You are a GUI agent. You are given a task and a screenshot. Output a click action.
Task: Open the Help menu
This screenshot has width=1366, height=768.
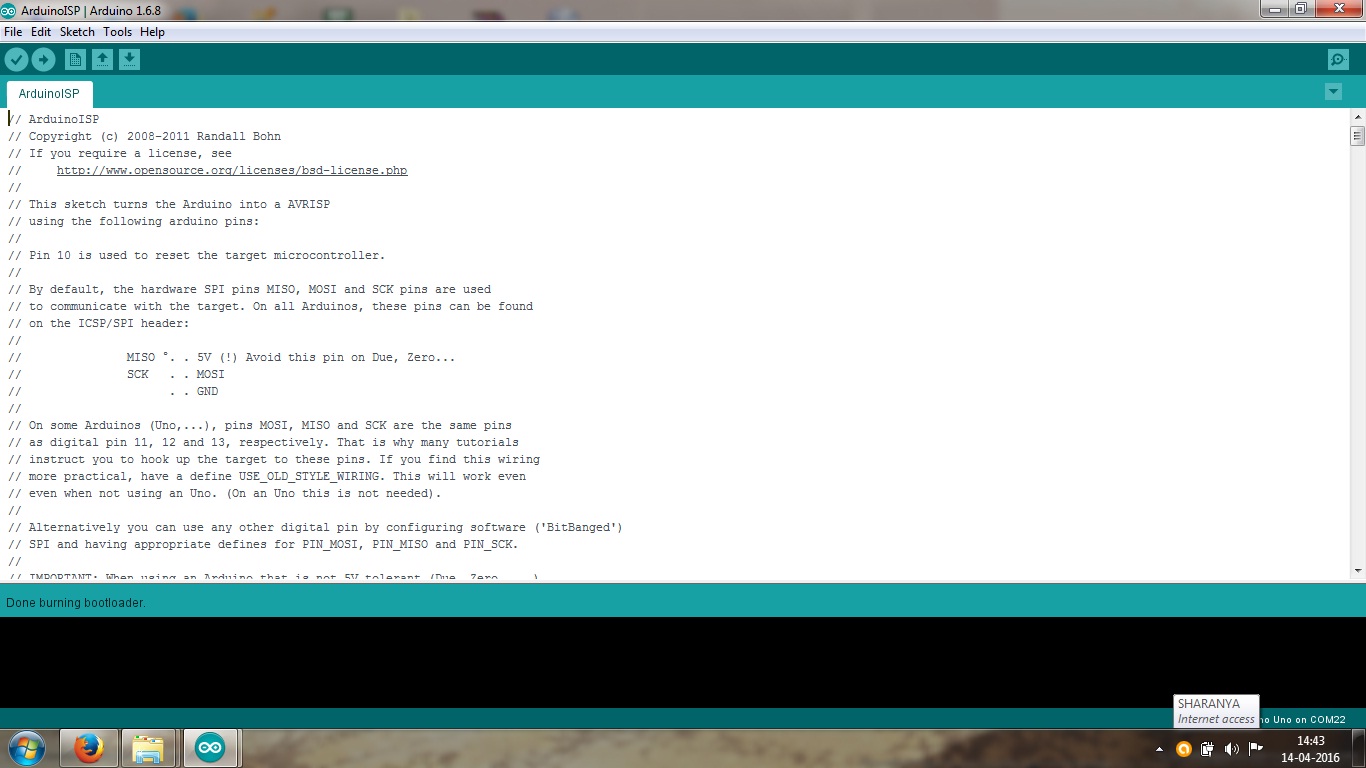pos(152,32)
